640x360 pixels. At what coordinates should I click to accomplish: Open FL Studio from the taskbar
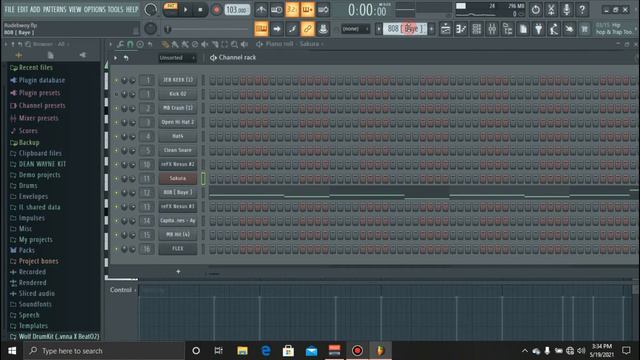click(380, 351)
